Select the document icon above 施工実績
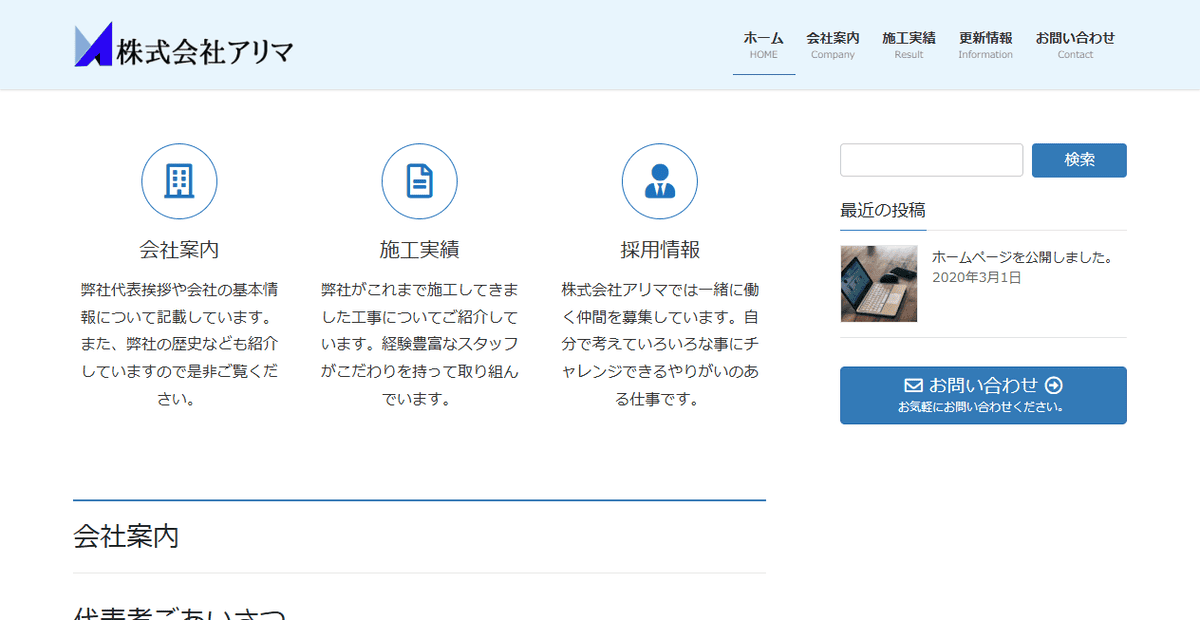The width and height of the screenshot is (1200, 620). pyautogui.click(x=419, y=181)
